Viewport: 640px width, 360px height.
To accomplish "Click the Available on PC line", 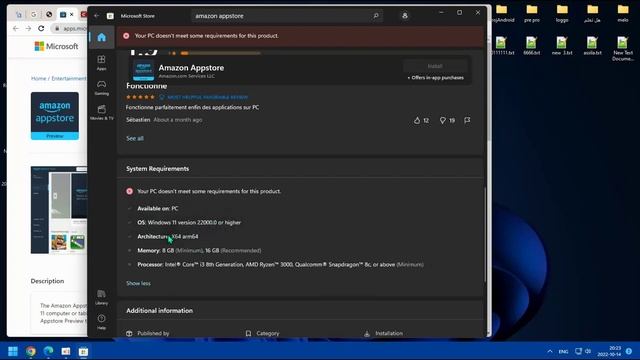I will click(158, 209).
